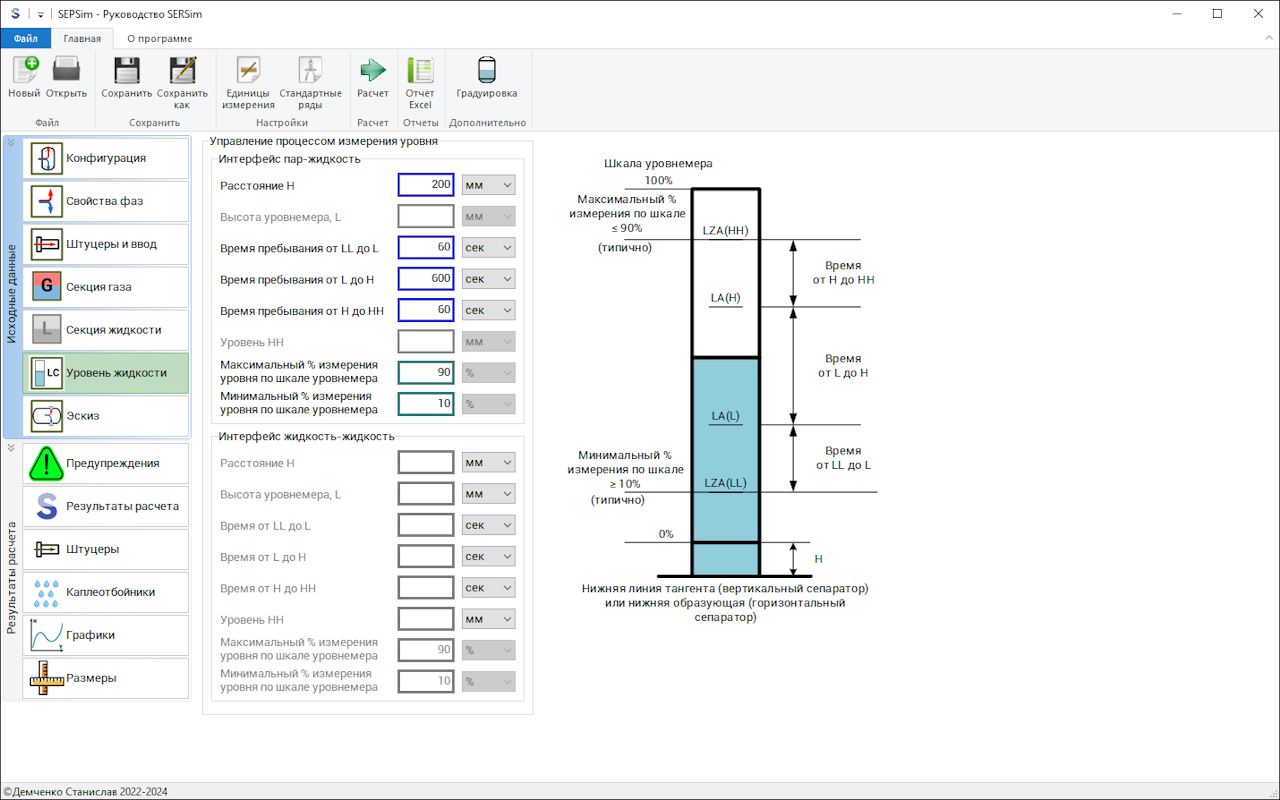Viewport: 1280px width, 800px height.
Task: Open a file with Открыть icon
Action: pyautogui.click(x=66, y=77)
